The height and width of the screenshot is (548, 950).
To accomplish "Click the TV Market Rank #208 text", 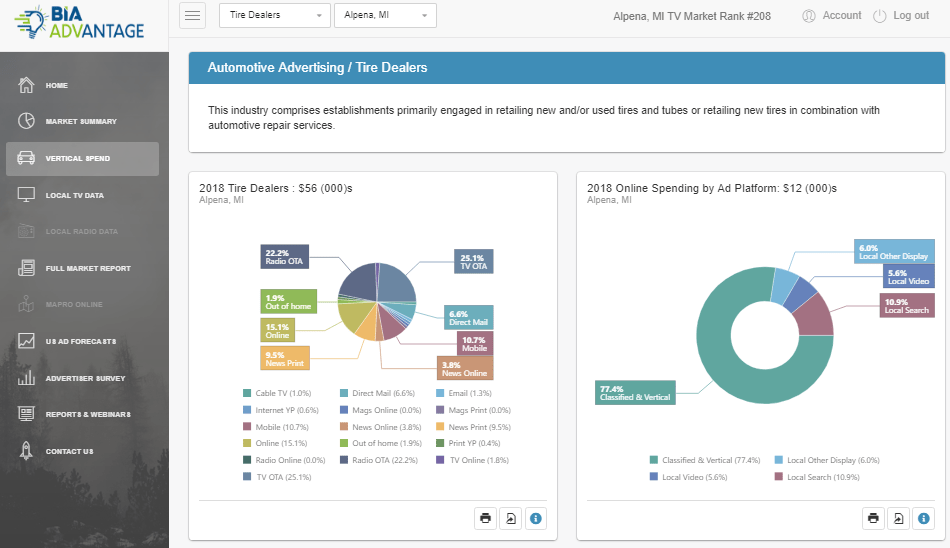I will pos(692,16).
